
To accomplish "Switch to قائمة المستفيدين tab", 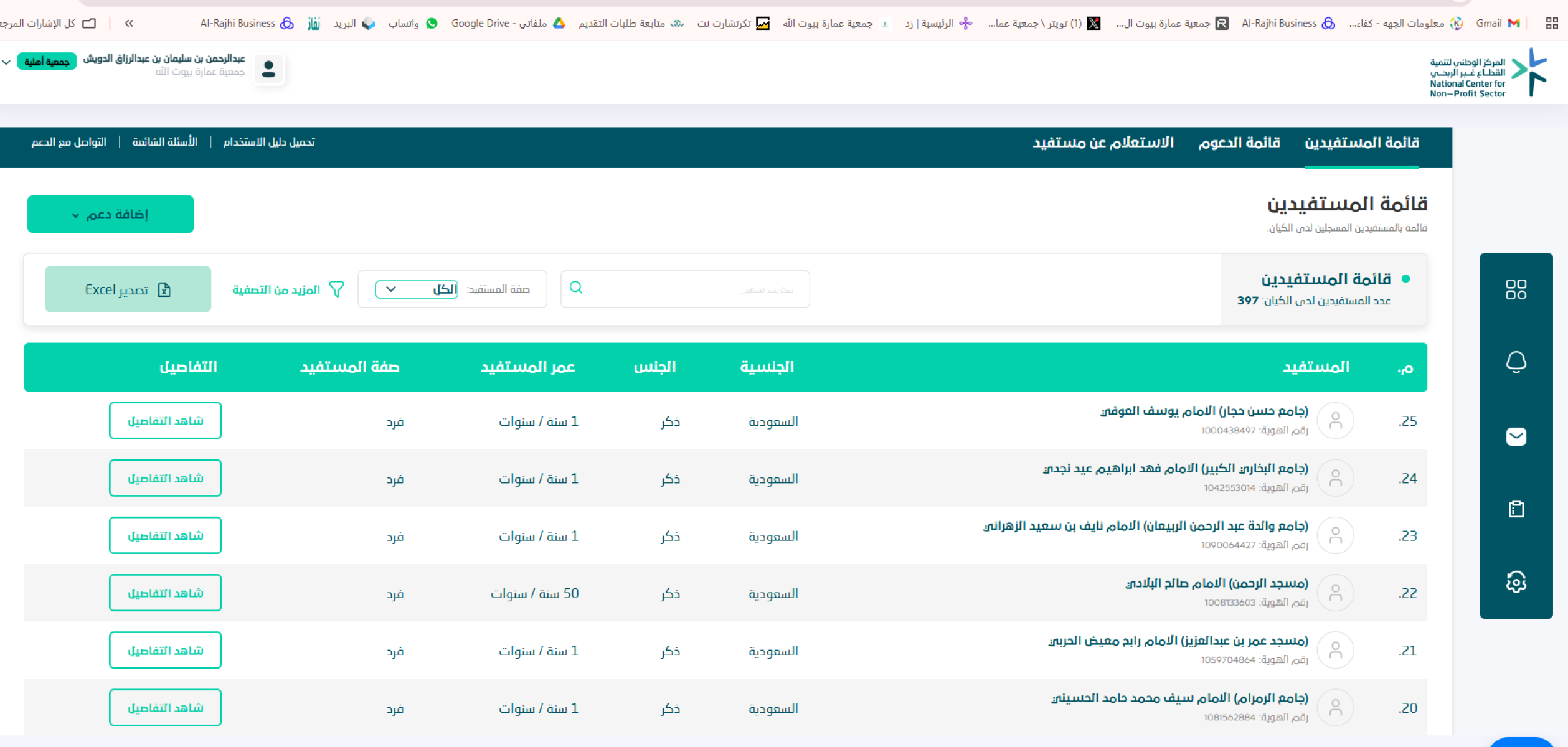I will pyautogui.click(x=1362, y=143).
